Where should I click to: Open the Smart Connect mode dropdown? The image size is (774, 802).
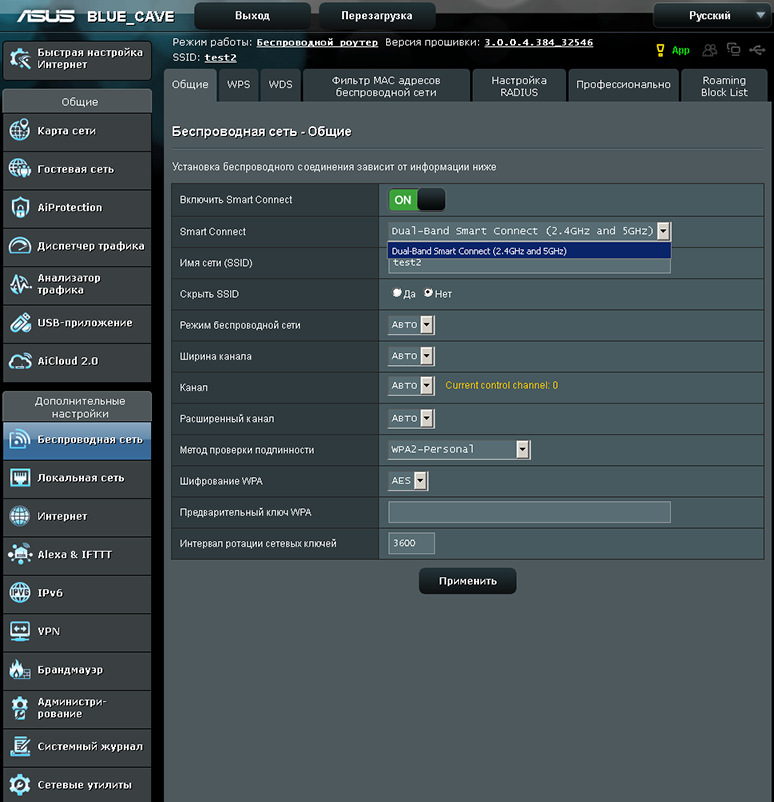[529, 231]
